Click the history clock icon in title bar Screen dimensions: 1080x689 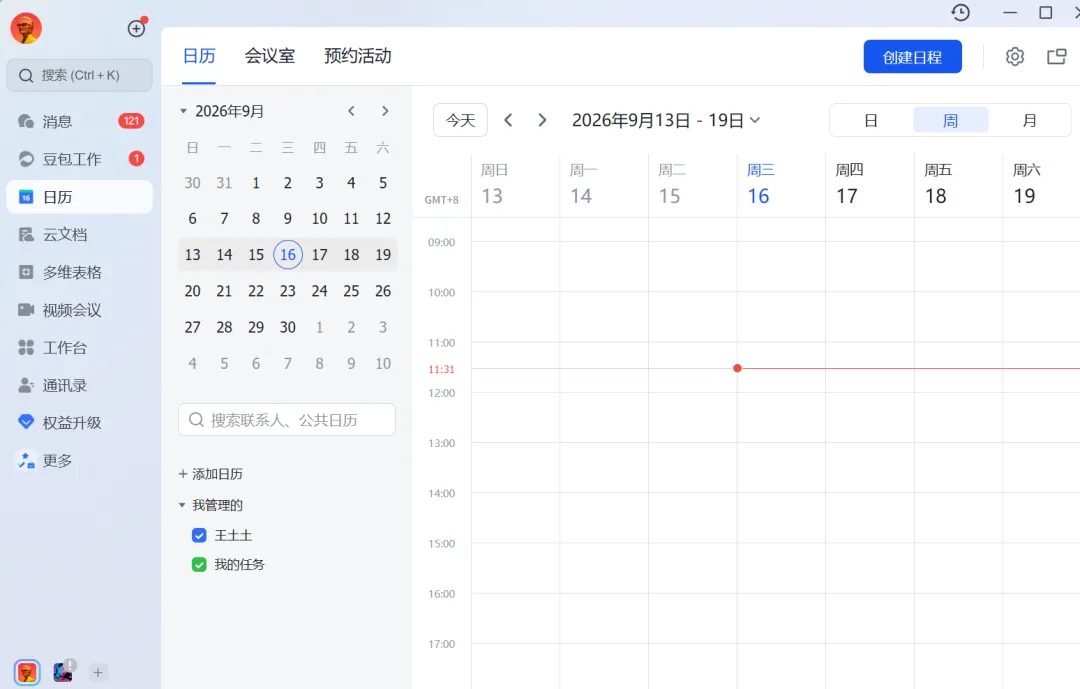[x=961, y=12]
